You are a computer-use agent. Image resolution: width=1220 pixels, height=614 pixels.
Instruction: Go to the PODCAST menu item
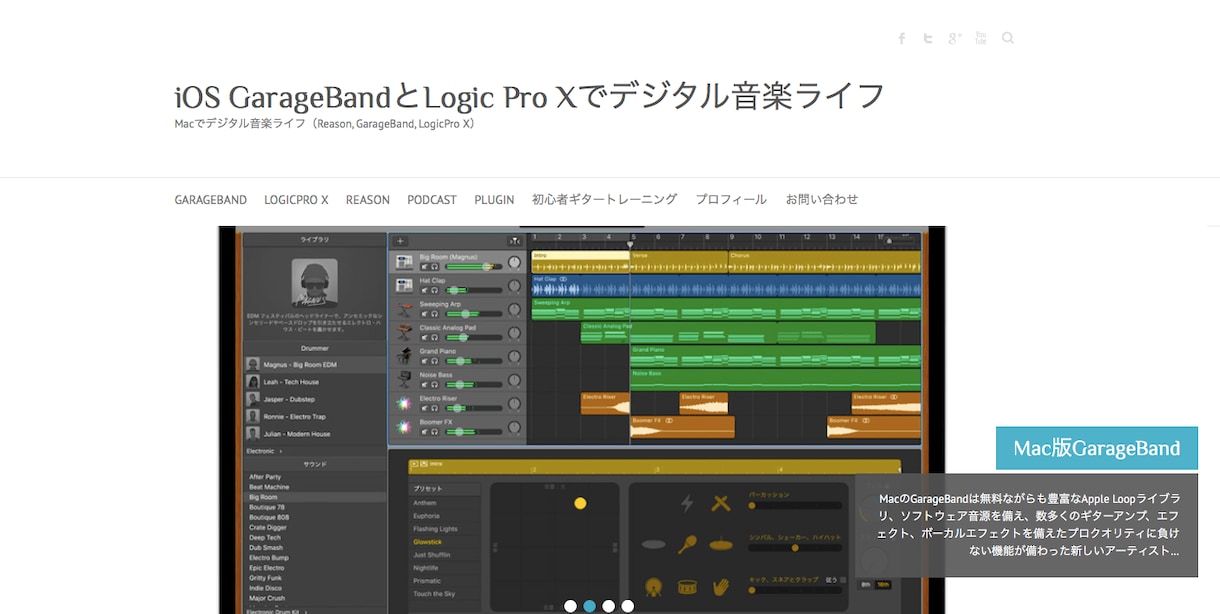click(x=432, y=200)
